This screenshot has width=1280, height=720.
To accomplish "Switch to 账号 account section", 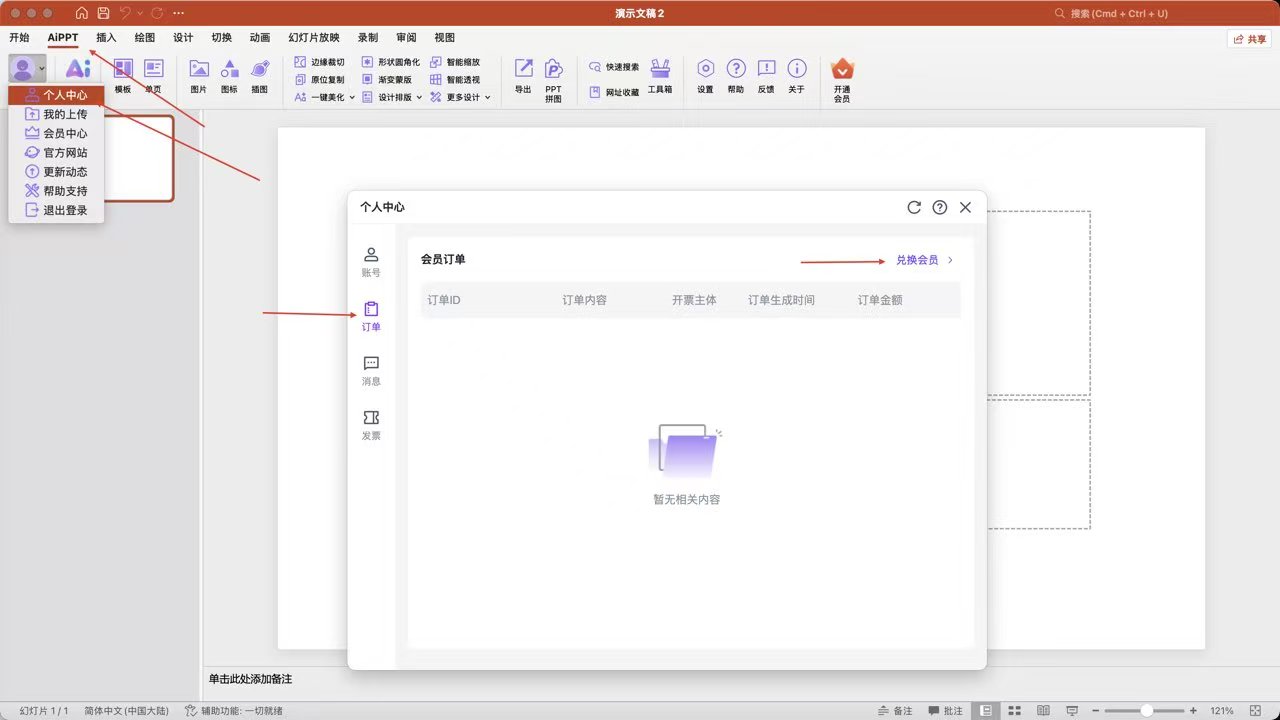I will pos(371,261).
